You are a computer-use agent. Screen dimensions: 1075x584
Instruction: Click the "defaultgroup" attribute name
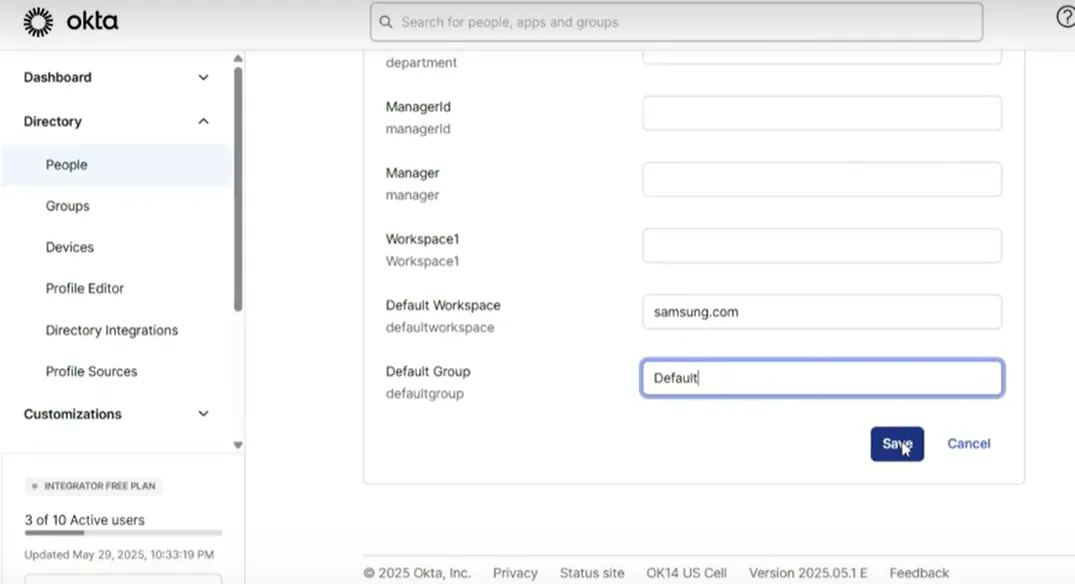coord(424,393)
